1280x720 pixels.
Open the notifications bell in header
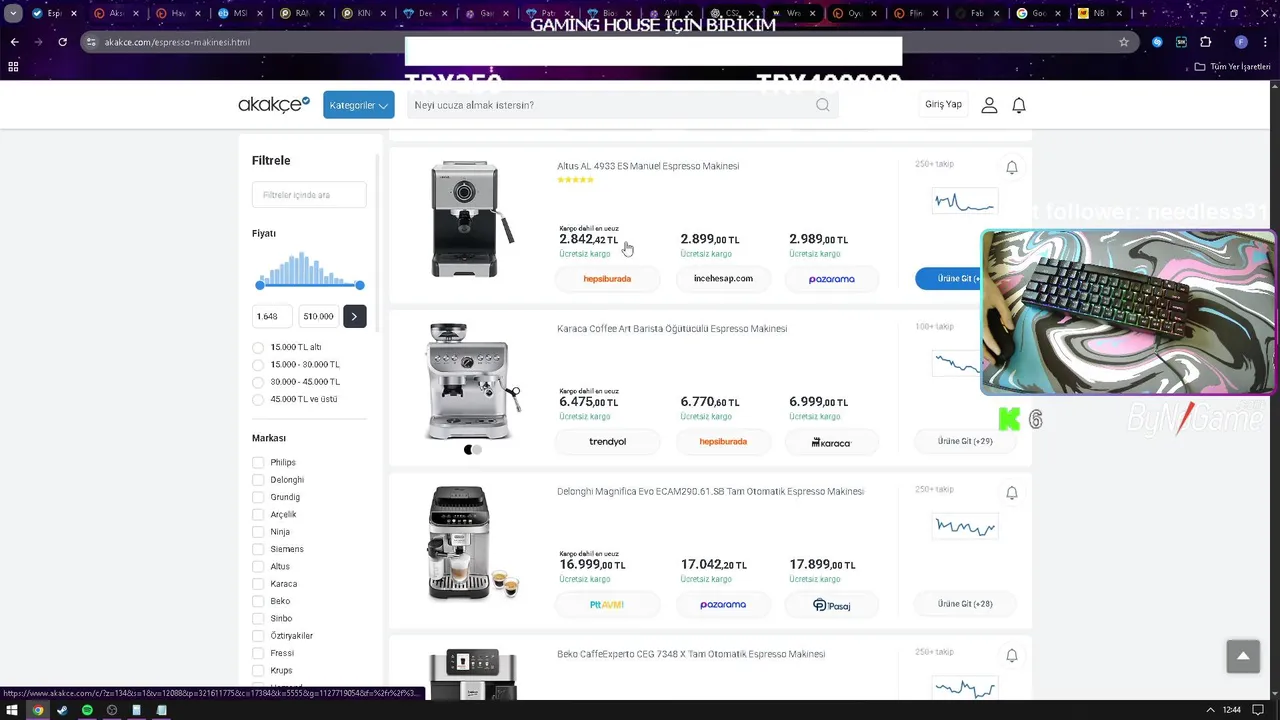click(x=1019, y=105)
